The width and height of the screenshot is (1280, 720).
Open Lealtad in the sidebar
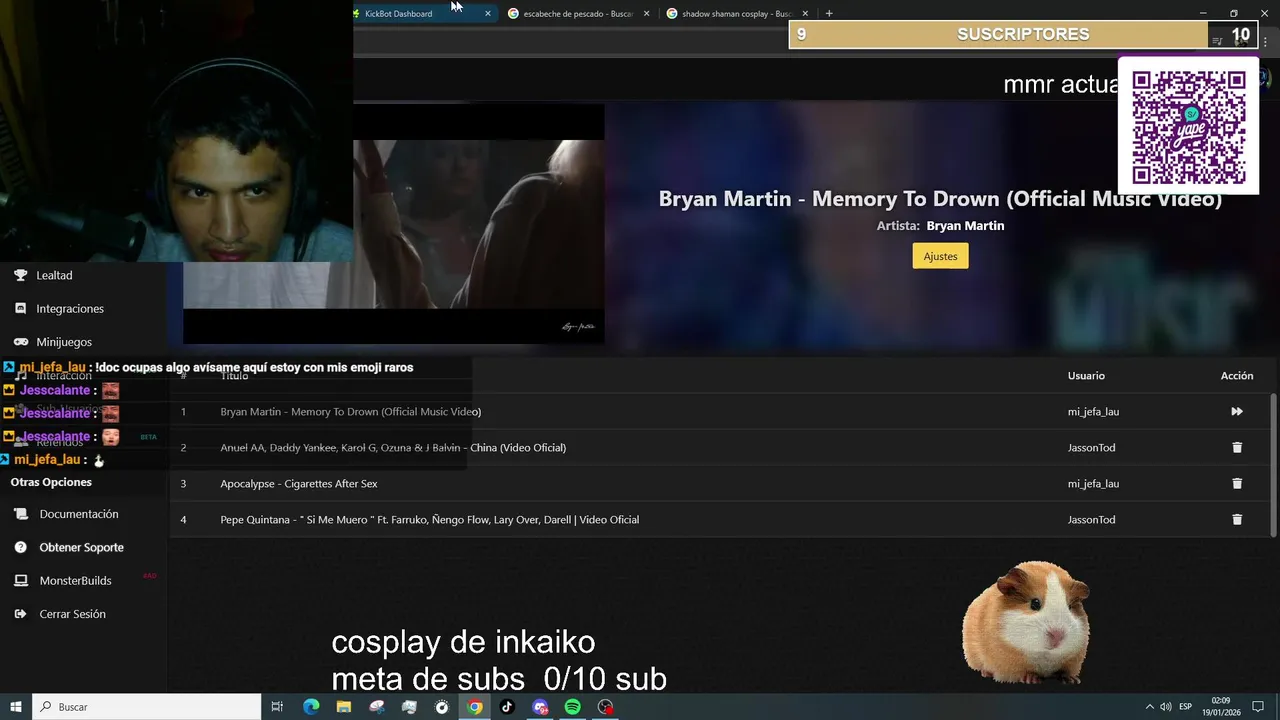pyautogui.click(x=54, y=275)
